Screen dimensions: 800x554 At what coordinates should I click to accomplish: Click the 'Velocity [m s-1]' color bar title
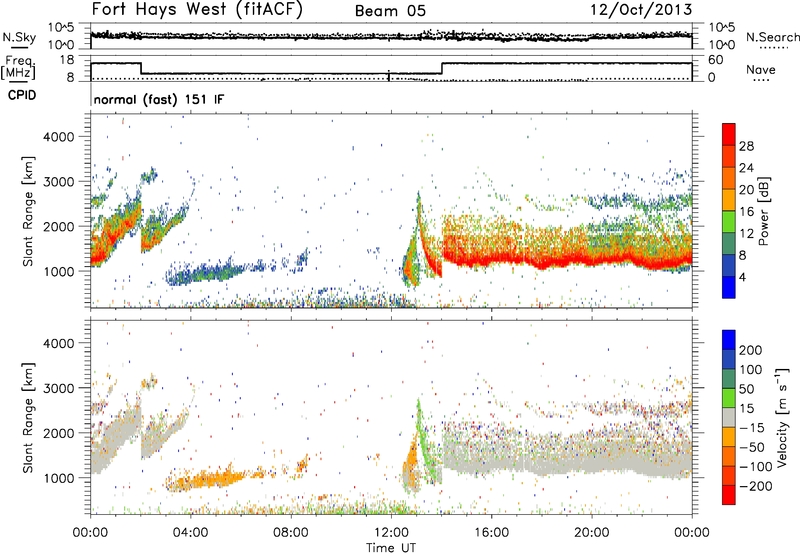(782, 417)
